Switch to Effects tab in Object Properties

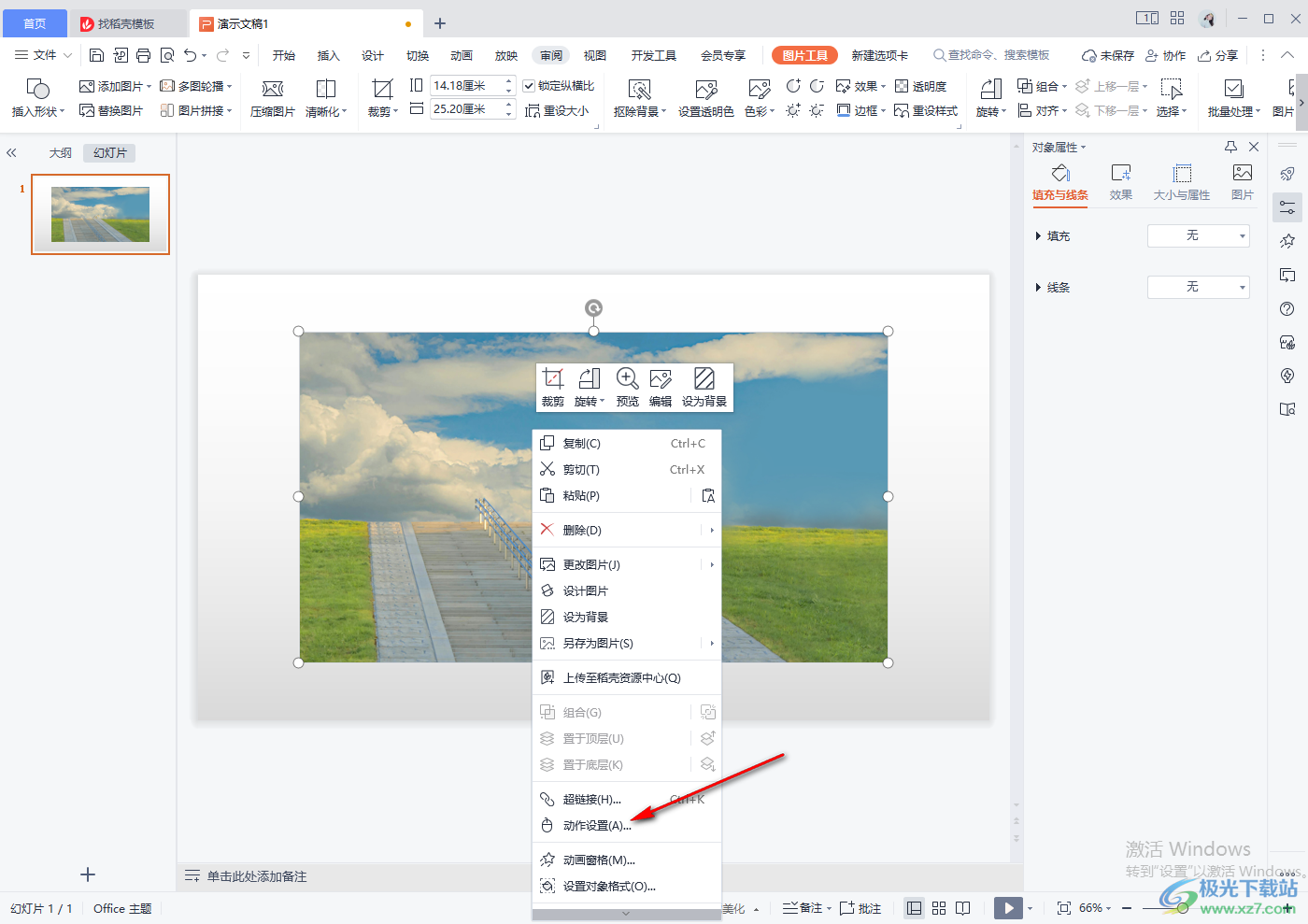1121,182
